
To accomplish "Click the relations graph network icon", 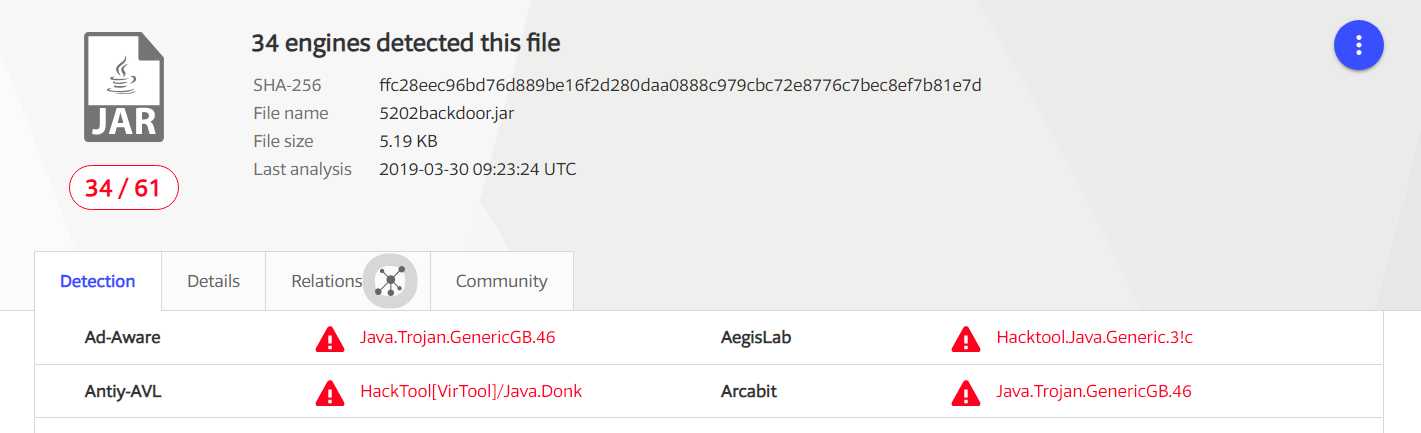I will point(389,281).
